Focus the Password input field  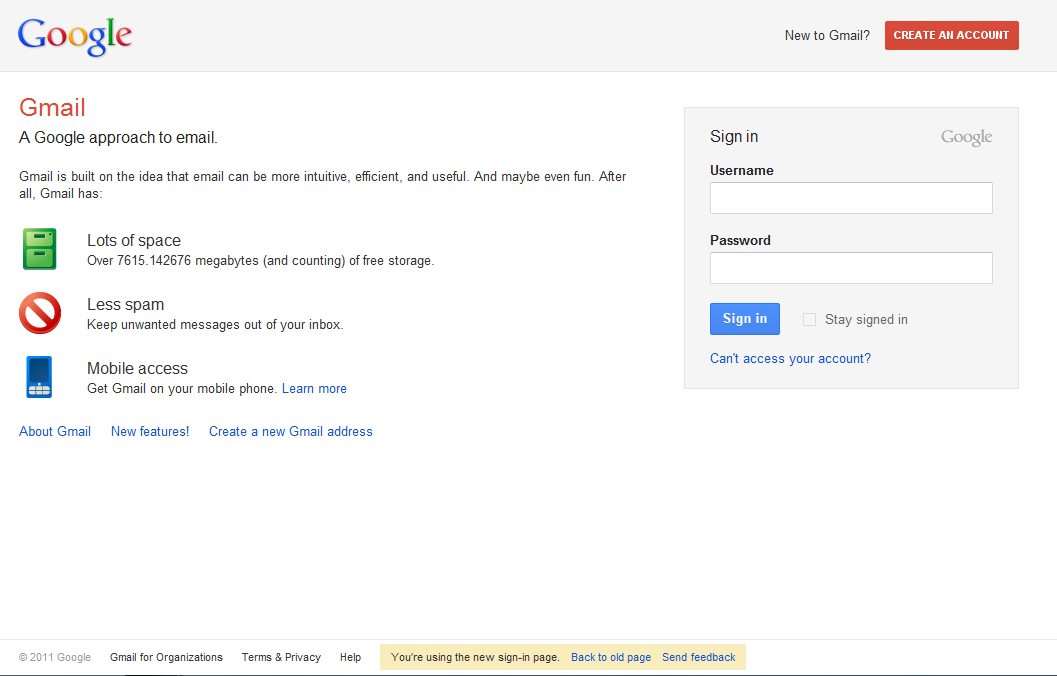pyautogui.click(x=851, y=268)
